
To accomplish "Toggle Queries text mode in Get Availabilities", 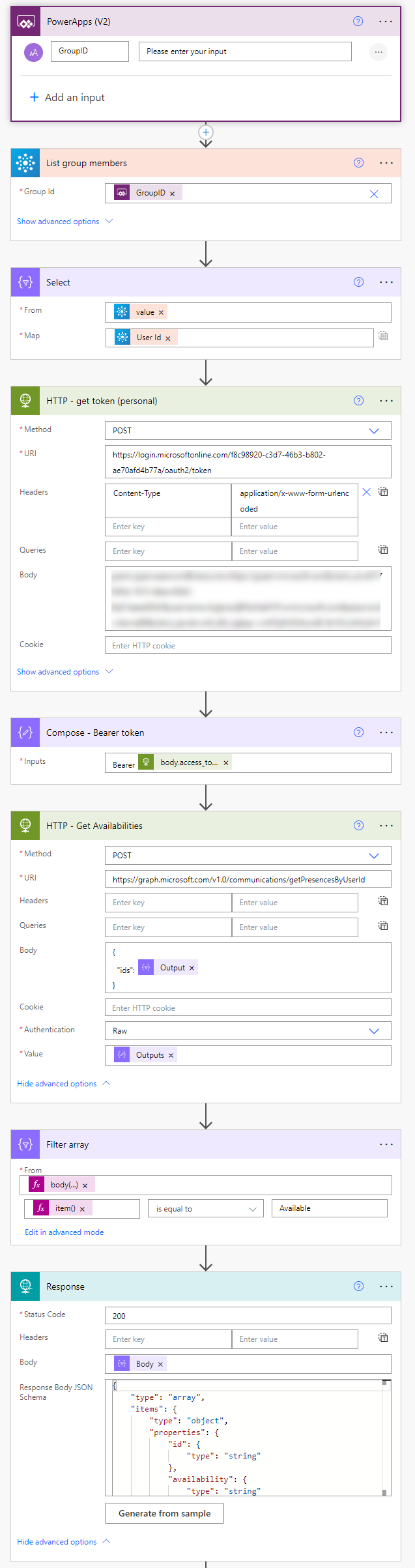I will (x=384, y=925).
